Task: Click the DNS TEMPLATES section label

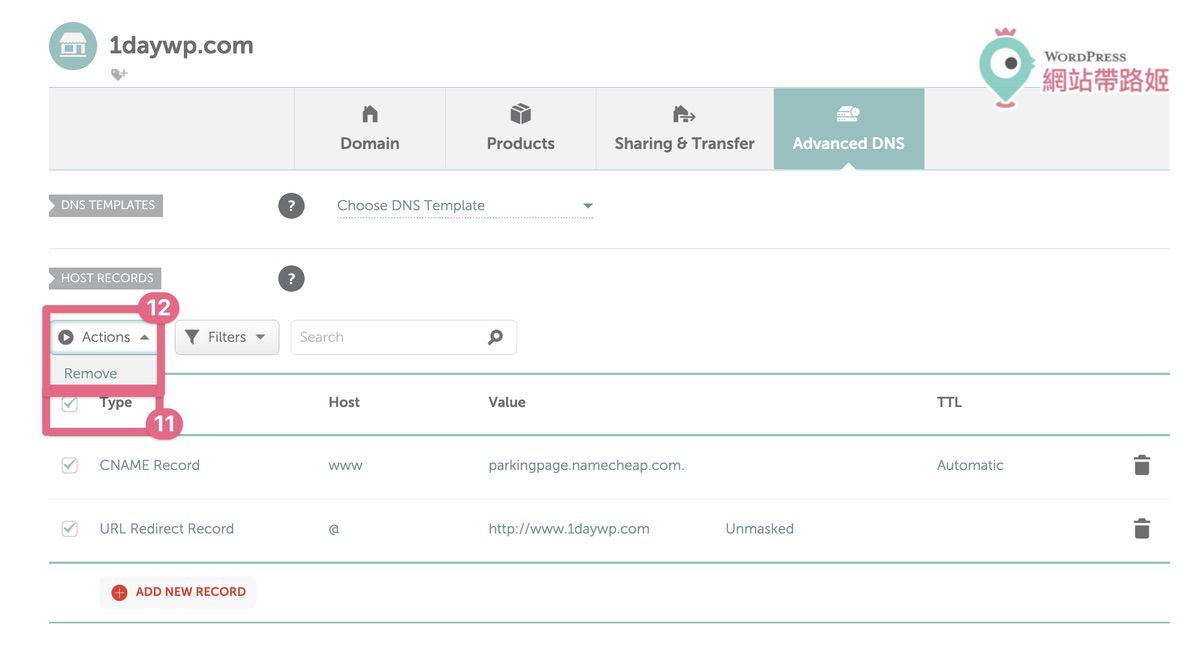Action: (107, 205)
